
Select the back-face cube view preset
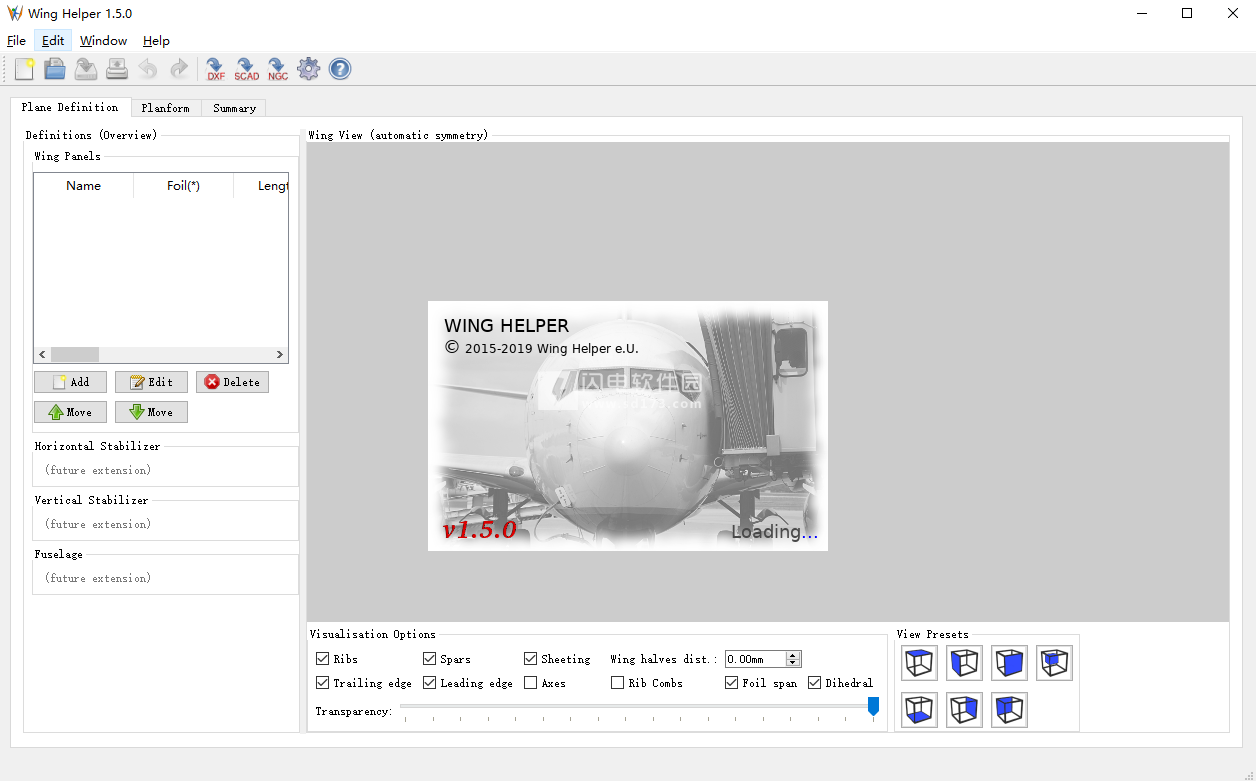(x=1009, y=710)
